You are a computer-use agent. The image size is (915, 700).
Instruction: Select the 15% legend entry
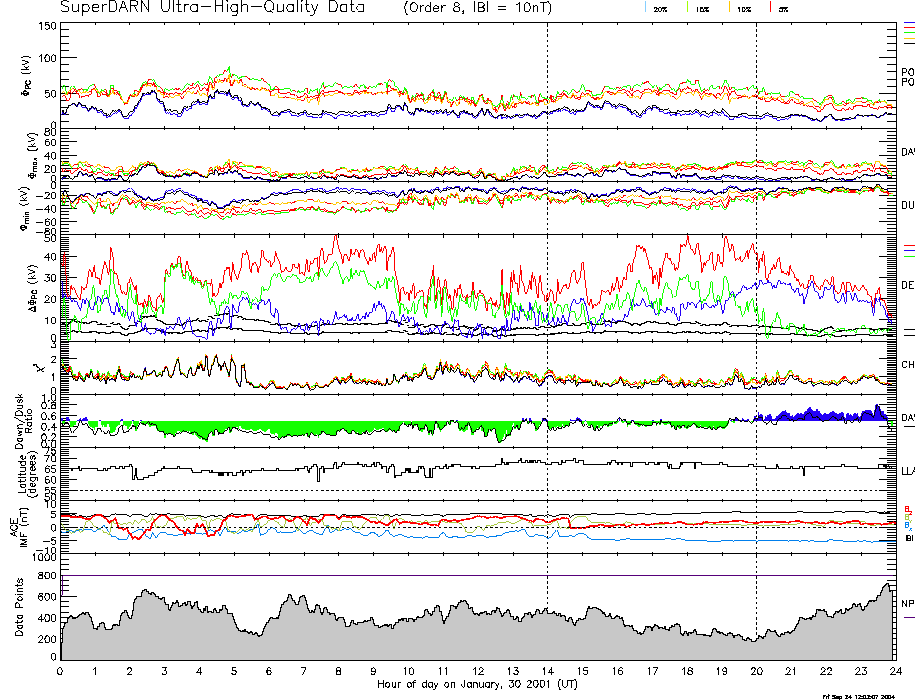tap(703, 8)
